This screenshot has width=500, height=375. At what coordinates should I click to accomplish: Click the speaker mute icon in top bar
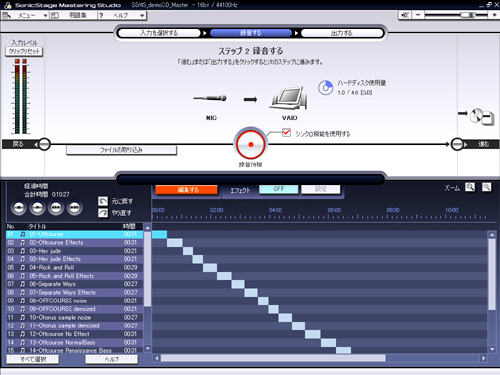click(x=405, y=15)
